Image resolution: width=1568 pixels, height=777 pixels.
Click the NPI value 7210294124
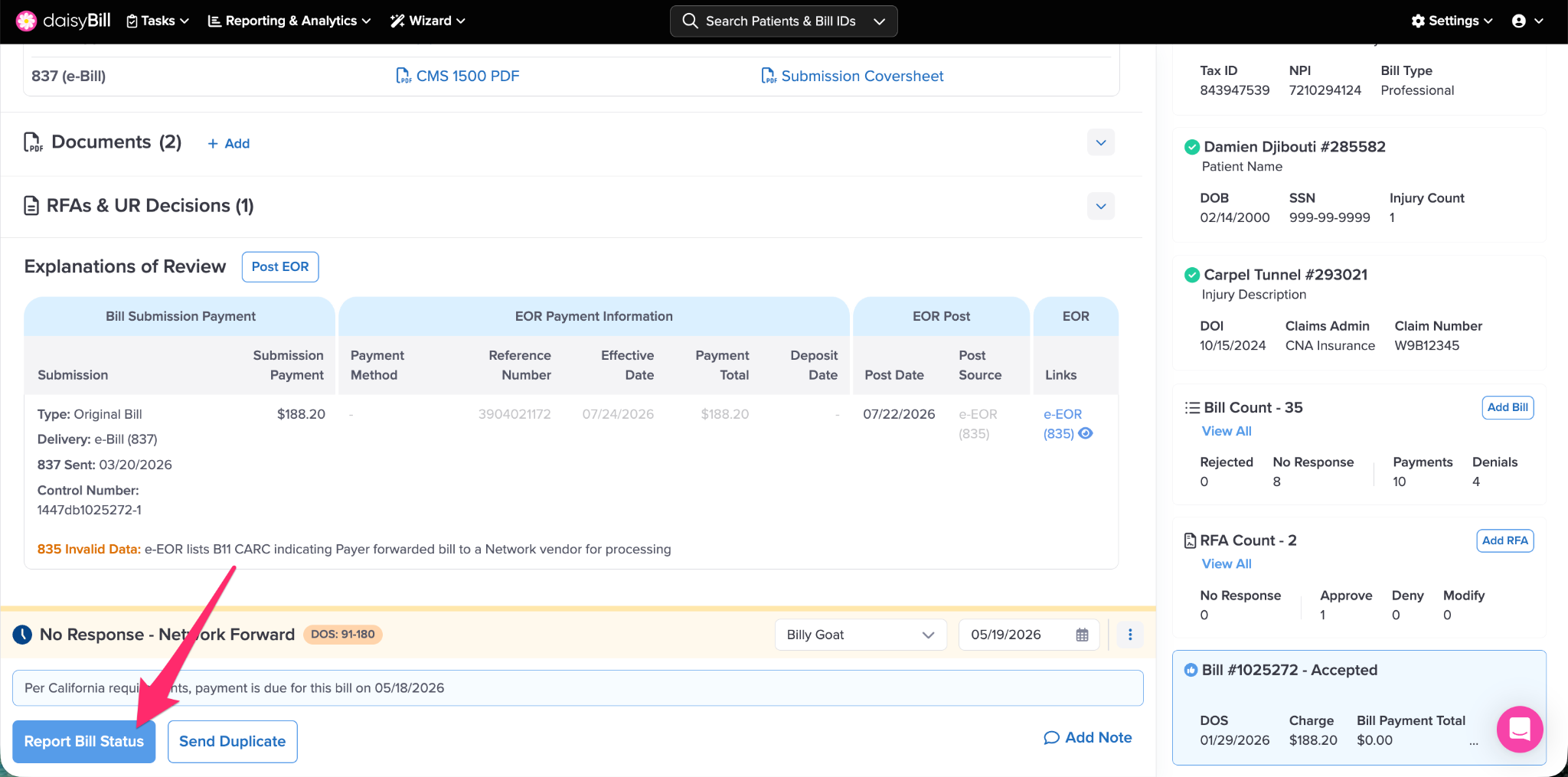tap(1325, 90)
